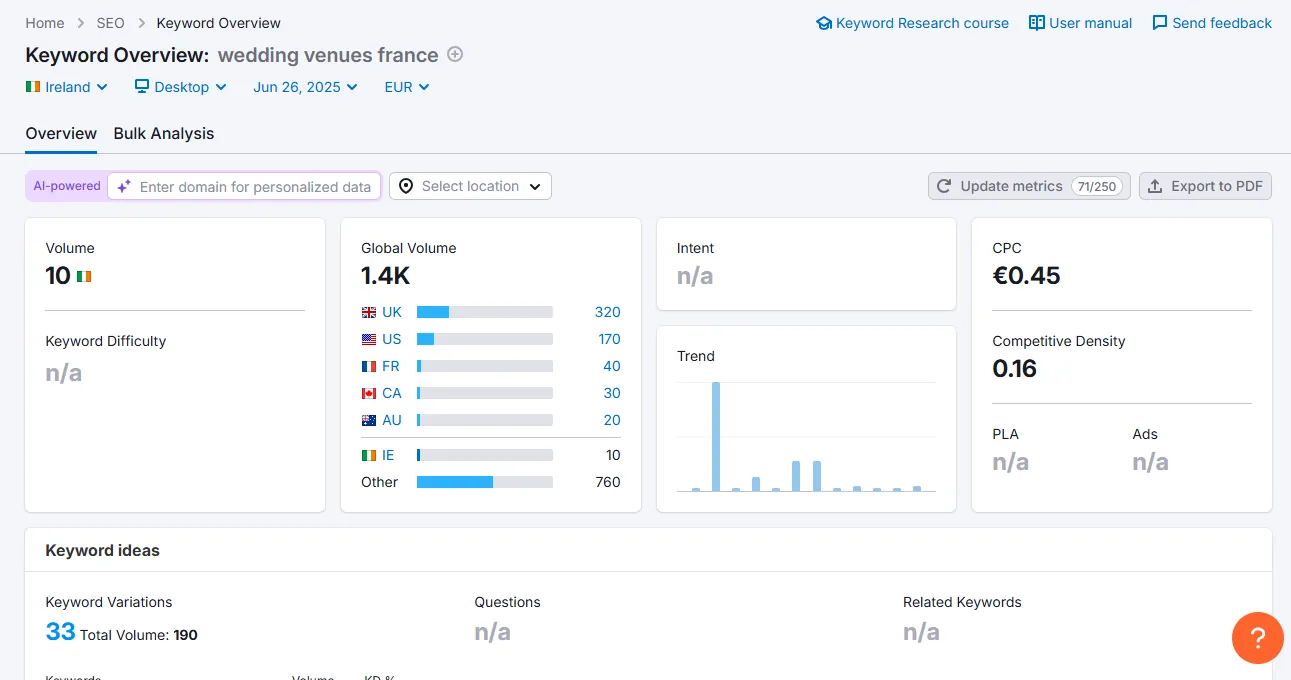
Task: Switch to the Overview tab
Action: coord(61,134)
